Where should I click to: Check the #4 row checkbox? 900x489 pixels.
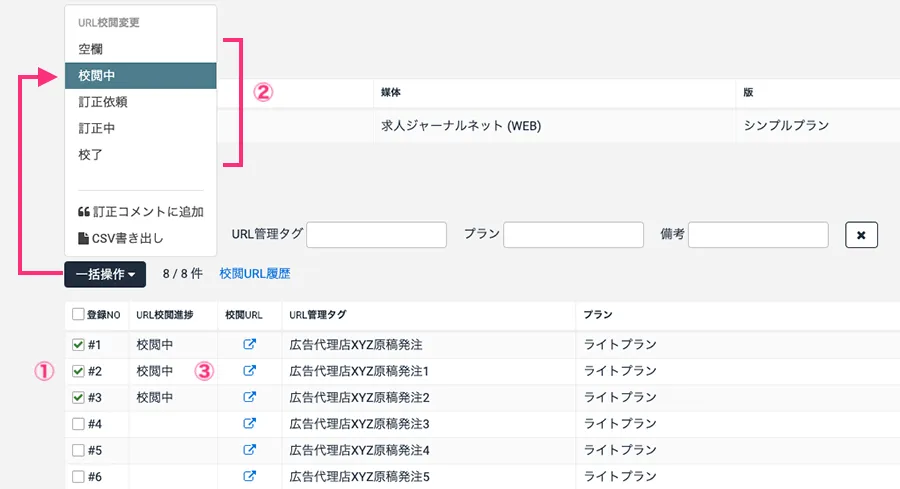point(78,424)
